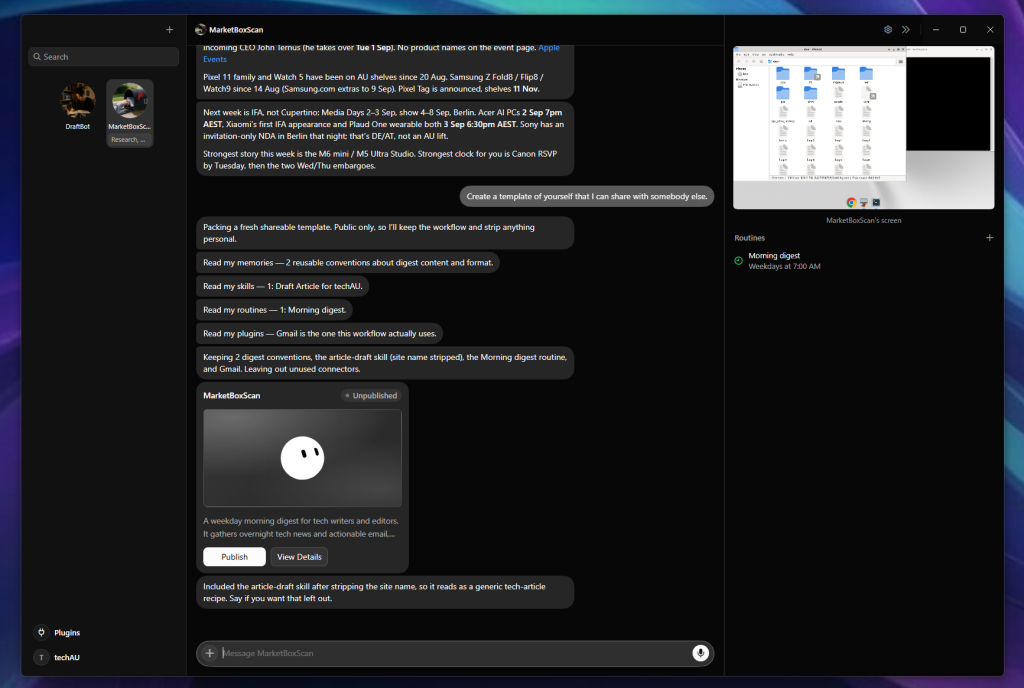Viewport: 1024px width, 688px height.
Task: Click the green clock icon beside Morning digest
Action: [x=739, y=260]
